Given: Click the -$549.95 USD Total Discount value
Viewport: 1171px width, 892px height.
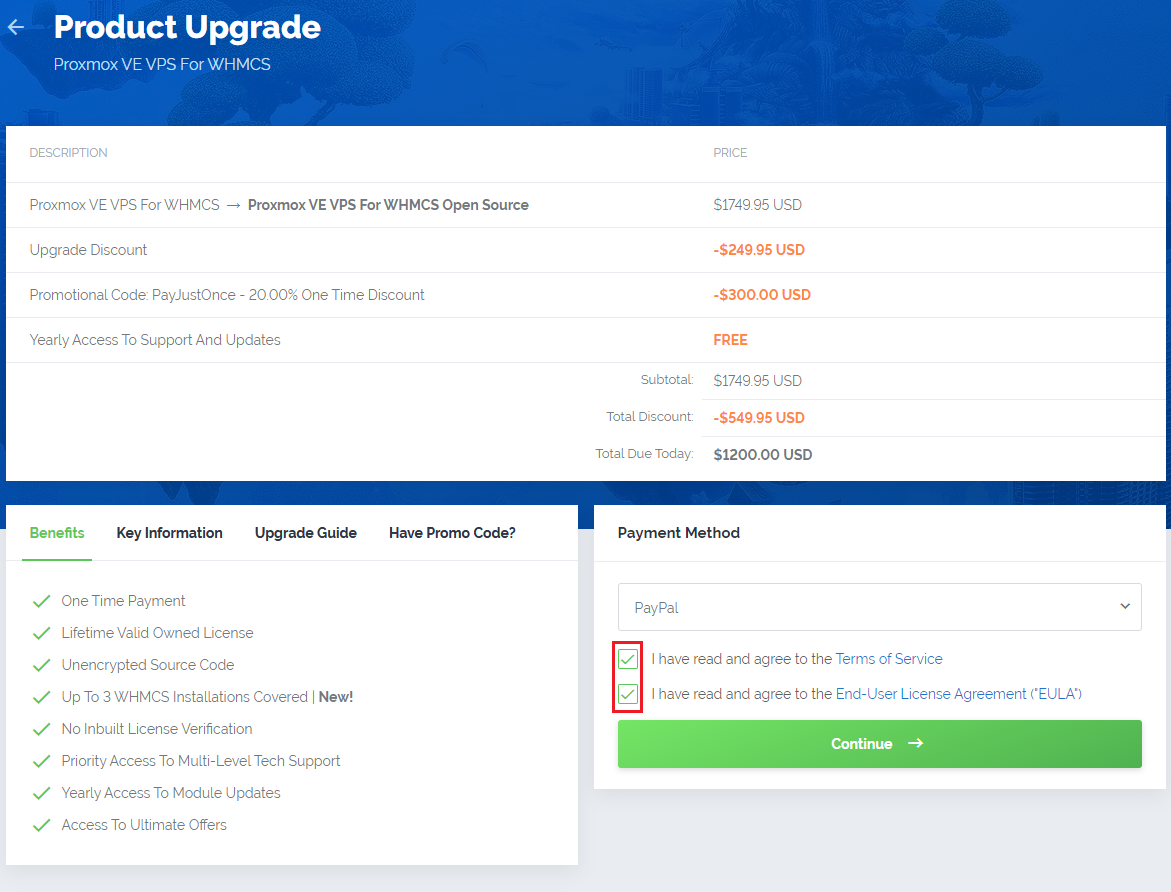Looking at the screenshot, I should (759, 418).
